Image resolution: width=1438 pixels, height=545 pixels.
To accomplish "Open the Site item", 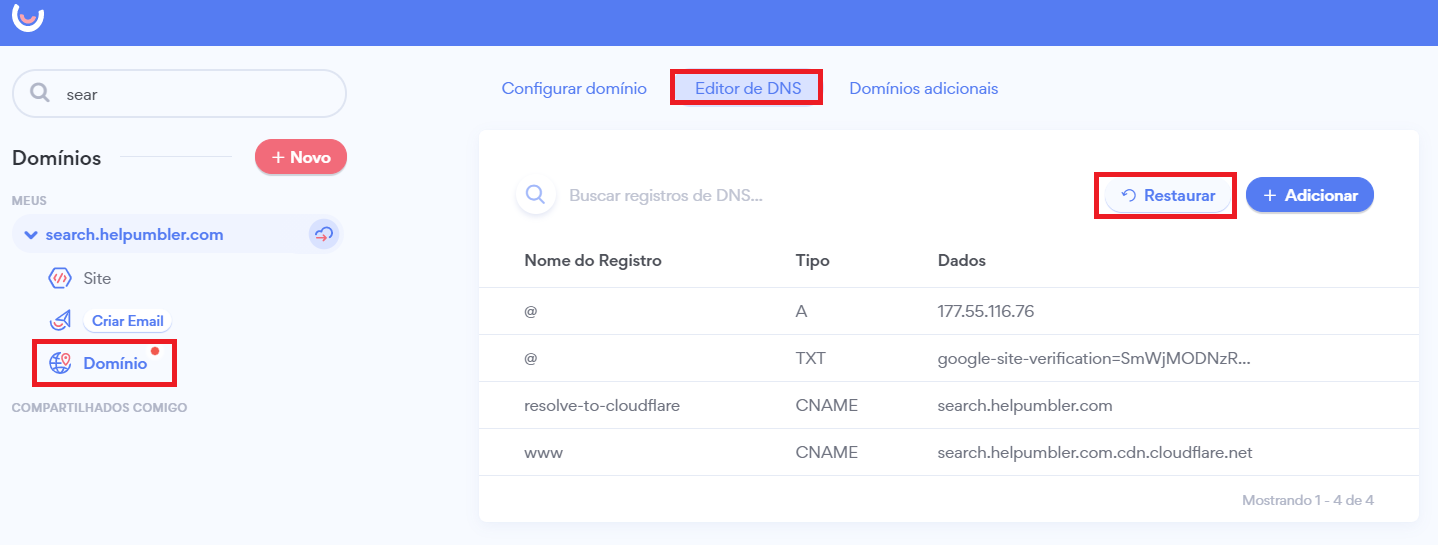I will point(97,278).
